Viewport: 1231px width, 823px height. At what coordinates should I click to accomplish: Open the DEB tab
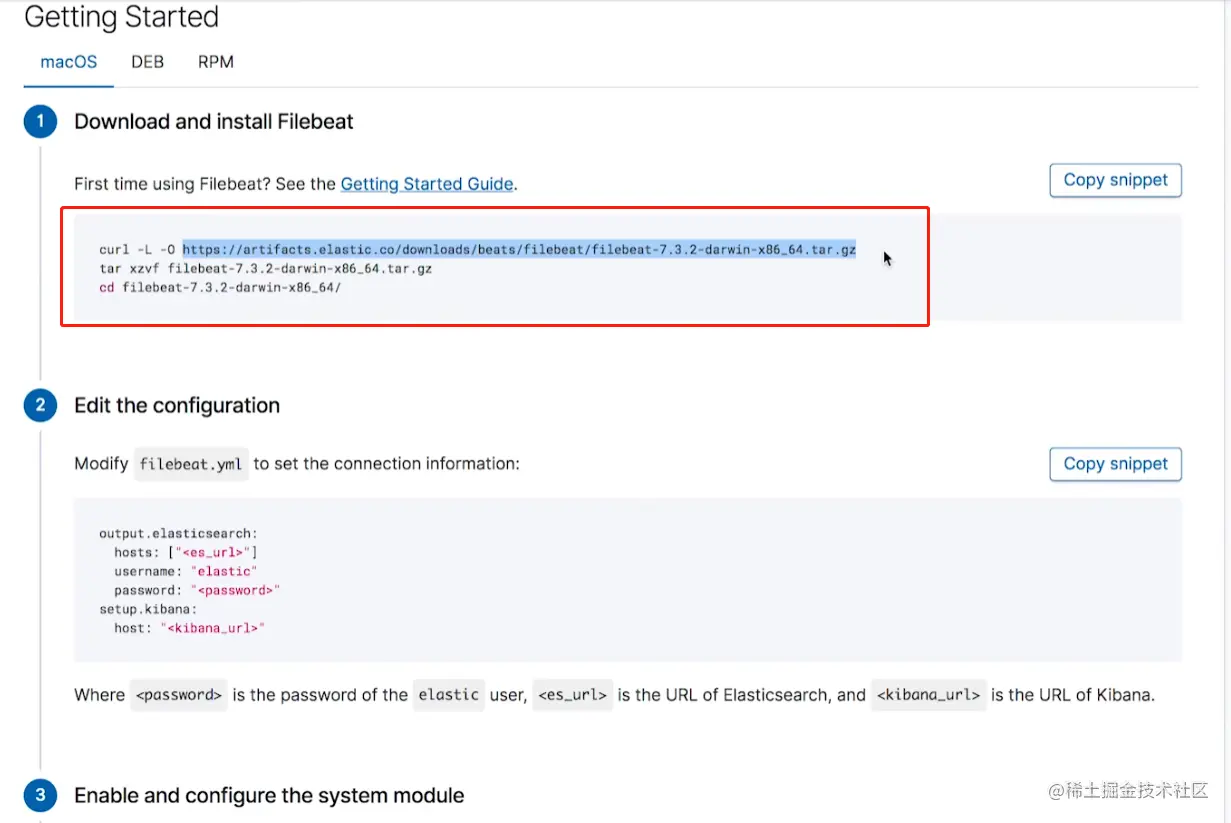pyautogui.click(x=147, y=62)
